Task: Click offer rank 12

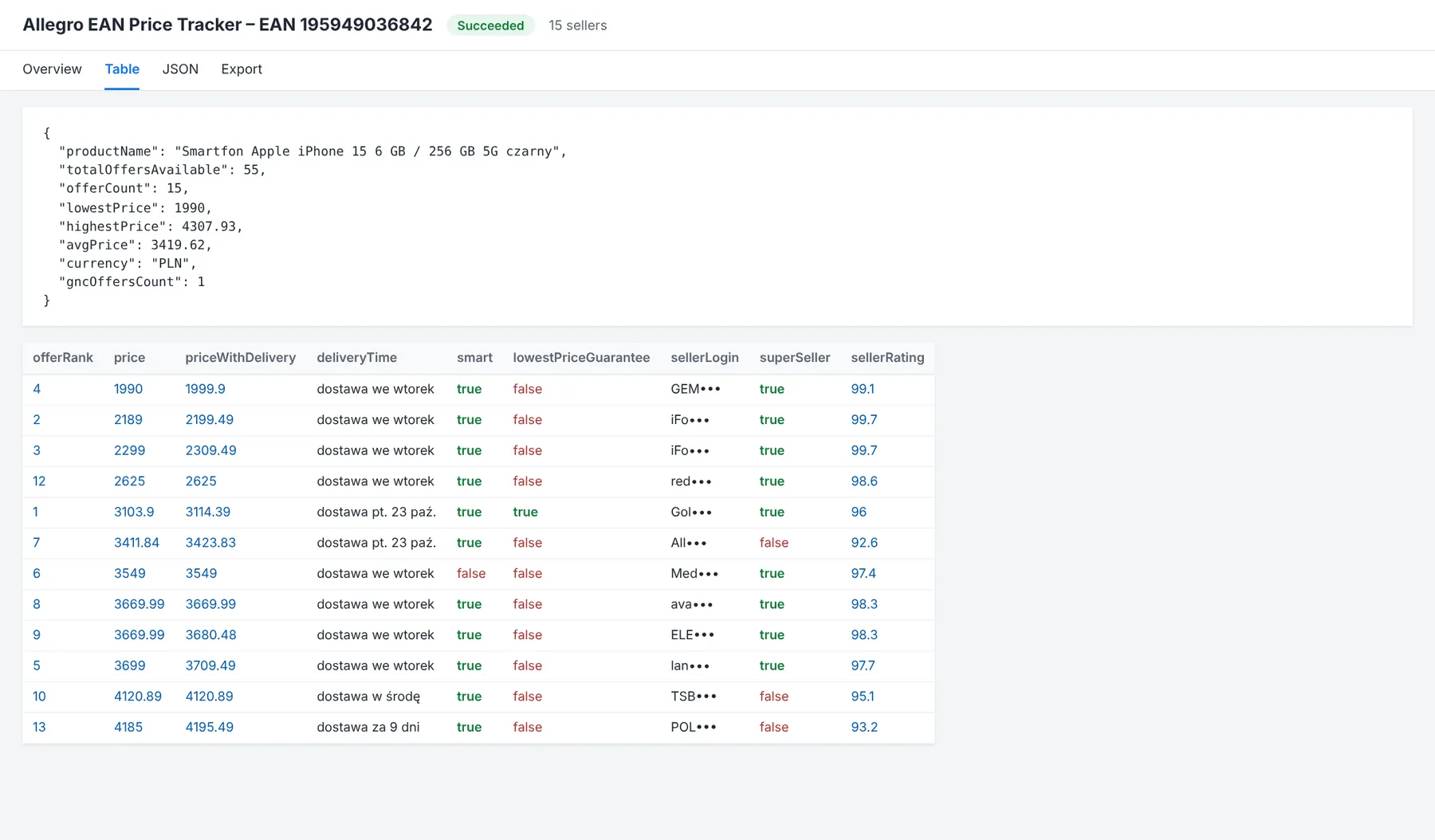Action: coord(39,481)
